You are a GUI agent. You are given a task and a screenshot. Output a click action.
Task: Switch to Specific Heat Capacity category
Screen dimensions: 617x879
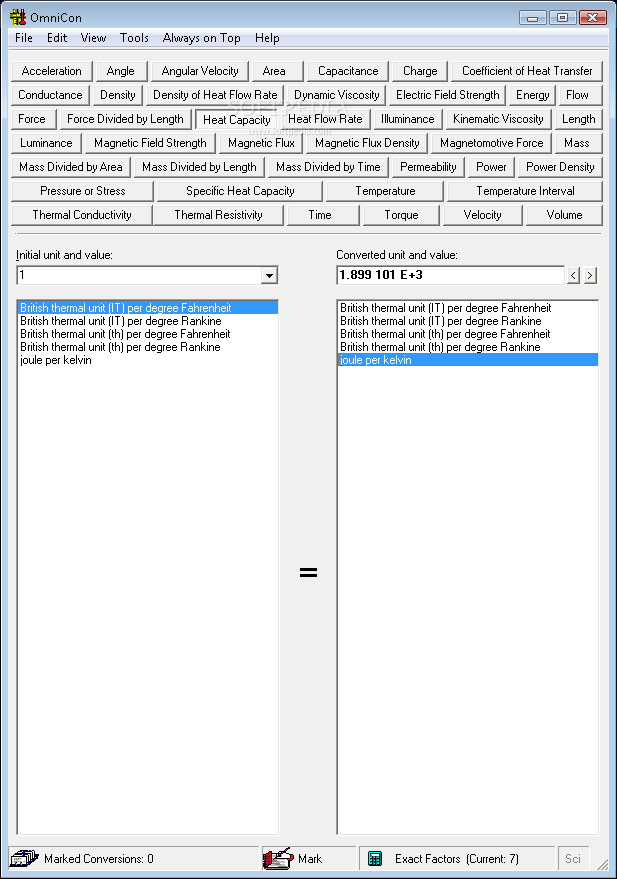(x=240, y=192)
